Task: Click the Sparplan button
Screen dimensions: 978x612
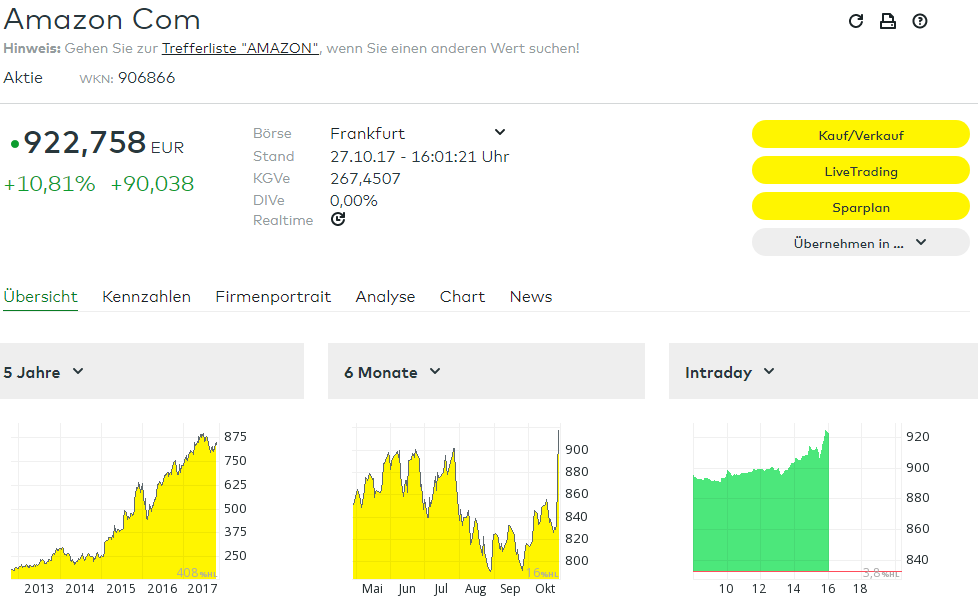Action: [x=861, y=207]
